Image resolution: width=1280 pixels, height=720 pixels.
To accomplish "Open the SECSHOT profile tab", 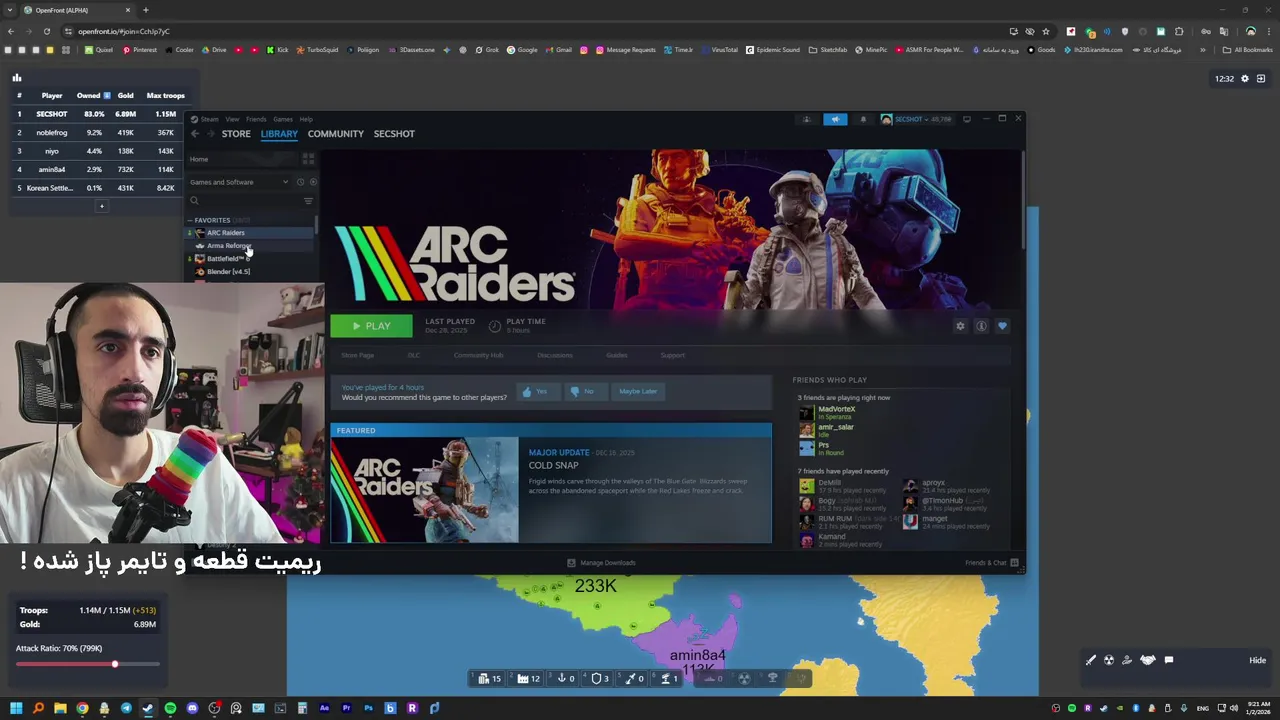I will (394, 134).
